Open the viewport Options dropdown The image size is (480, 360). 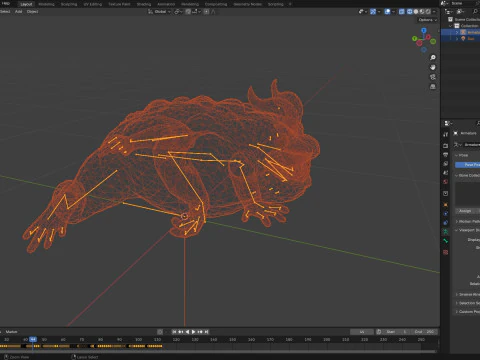pyautogui.click(x=427, y=20)
